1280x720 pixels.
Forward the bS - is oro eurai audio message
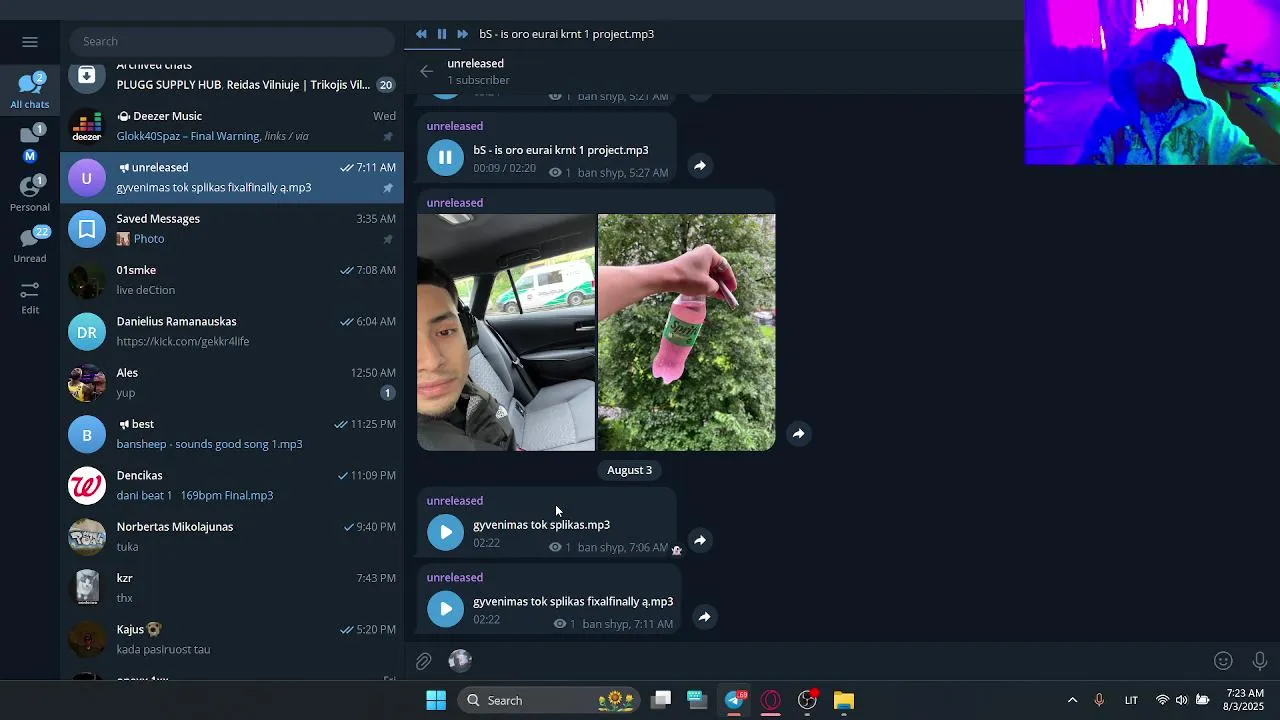point(700,166)
